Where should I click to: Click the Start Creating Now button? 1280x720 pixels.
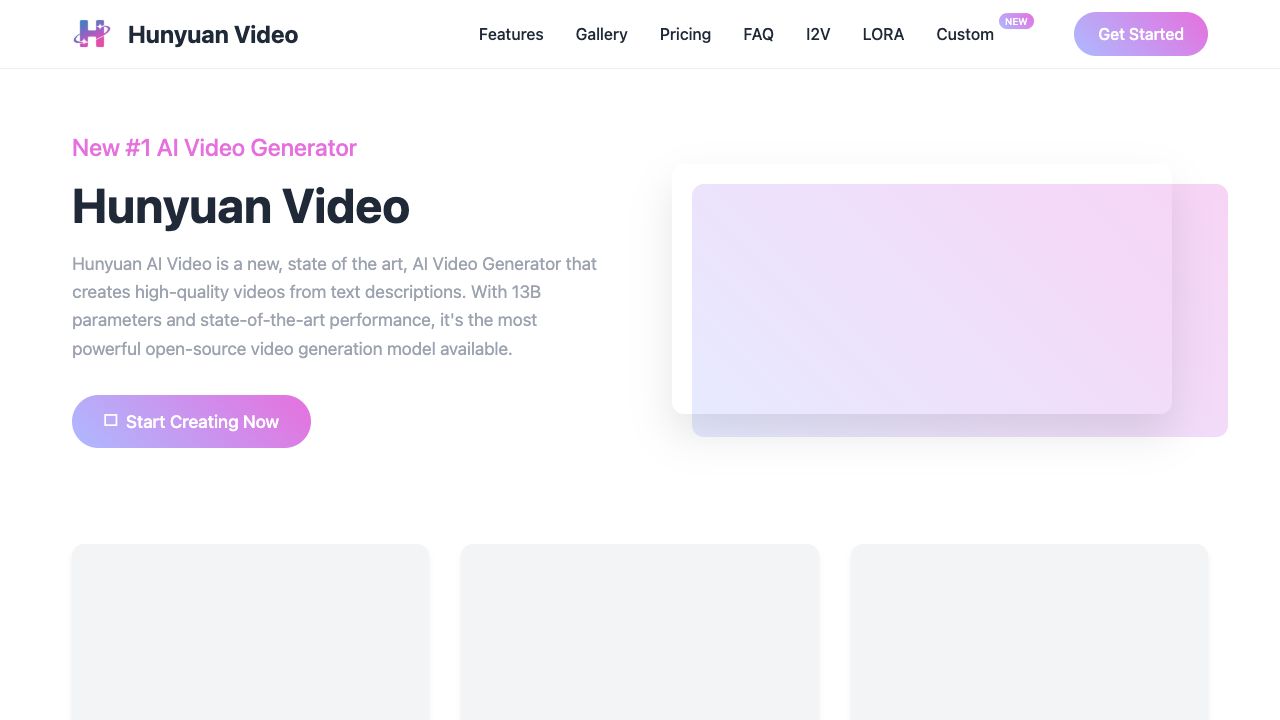(x=191, y=421)
